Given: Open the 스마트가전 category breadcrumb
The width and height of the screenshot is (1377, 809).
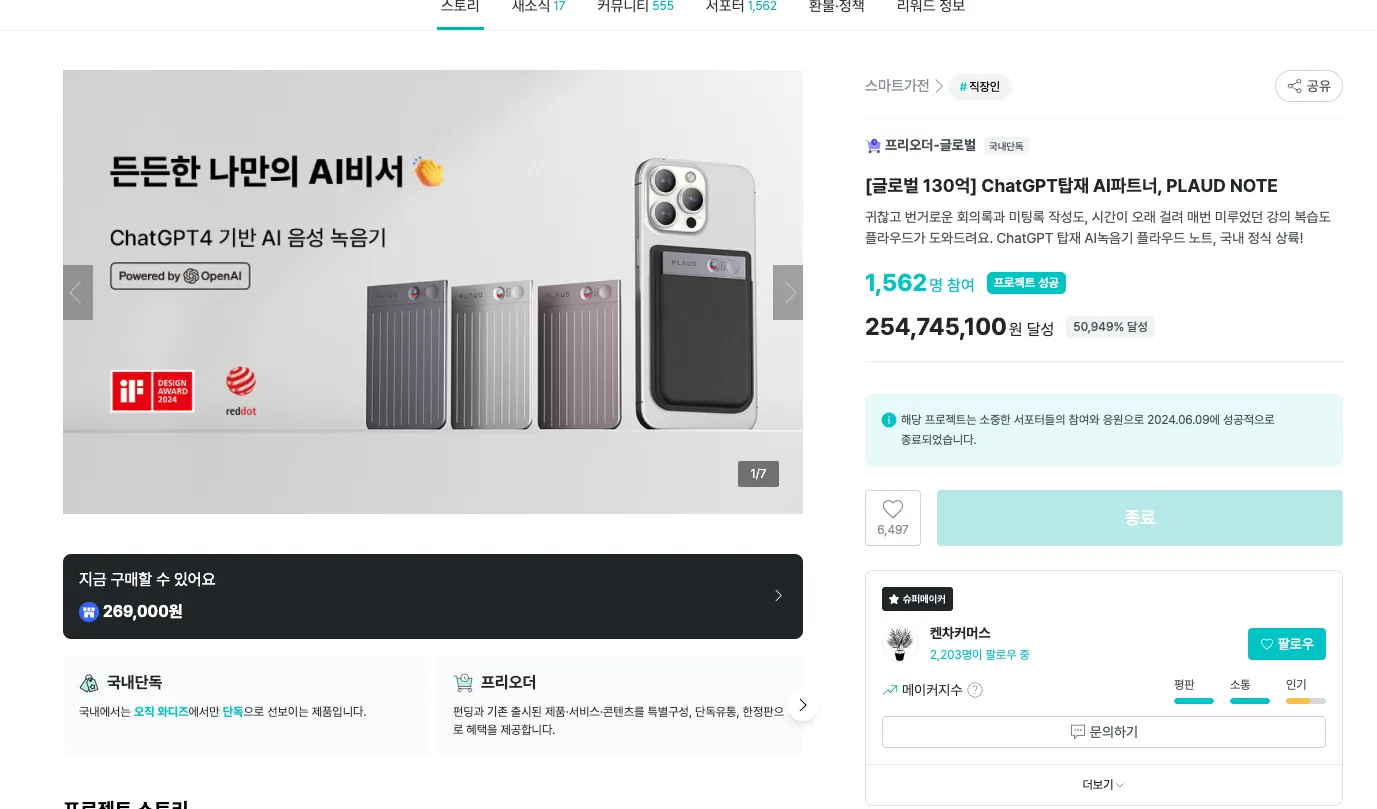Looking at the screenshot, I should point(896,85).
